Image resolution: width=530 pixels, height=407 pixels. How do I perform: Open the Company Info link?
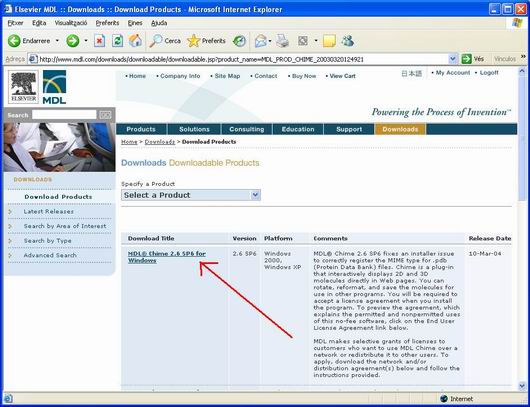(180, 76)
